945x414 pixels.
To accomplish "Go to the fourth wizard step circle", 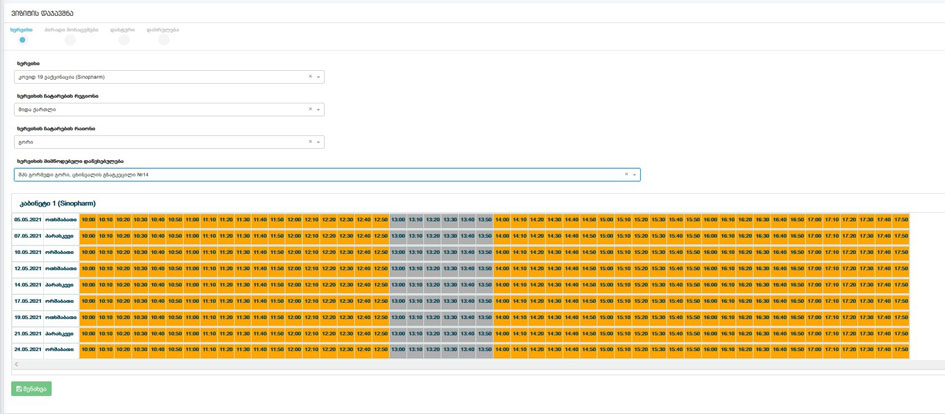I will [x=163, y=40].
